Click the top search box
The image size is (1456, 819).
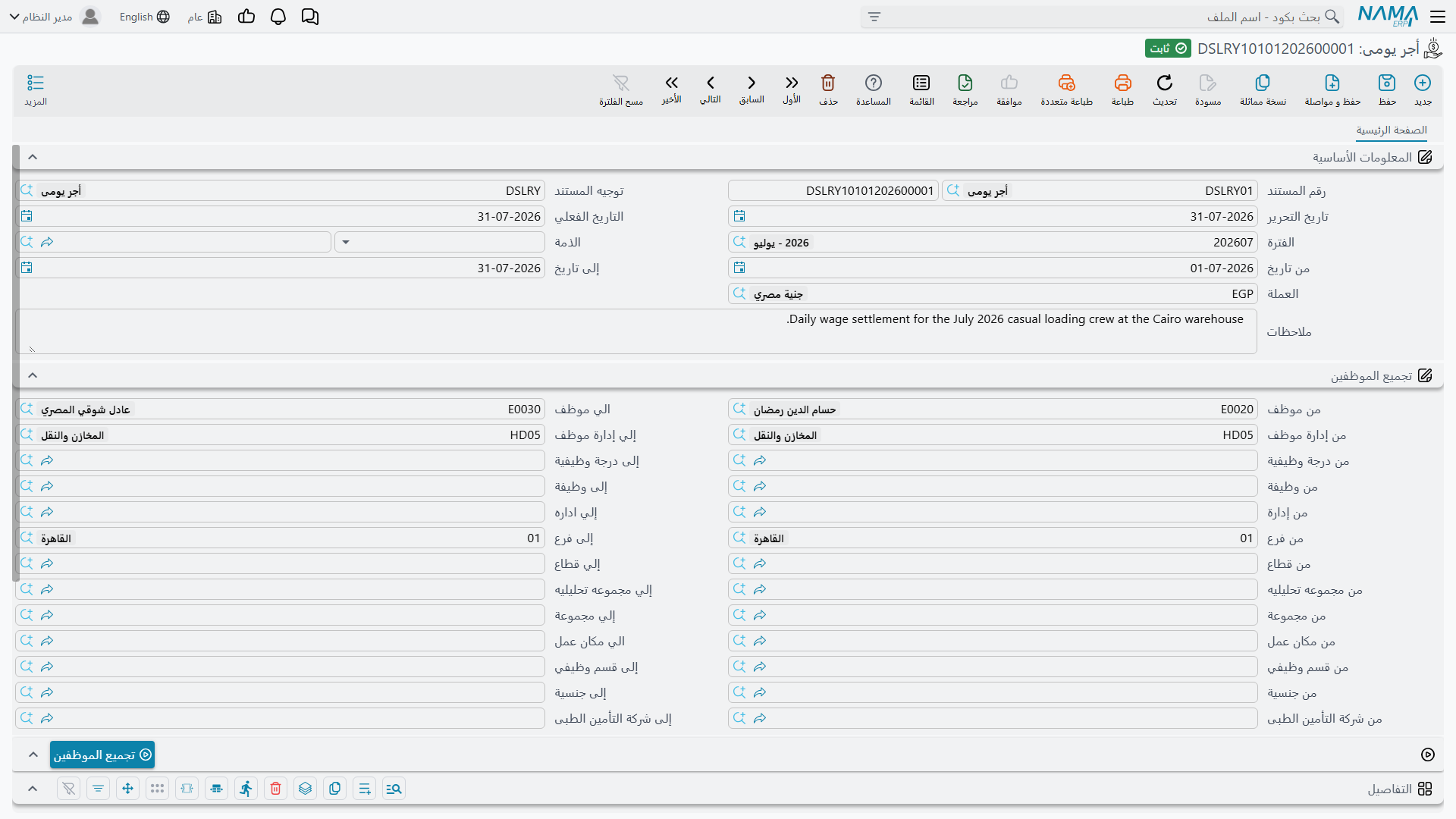pos(1102,17)
